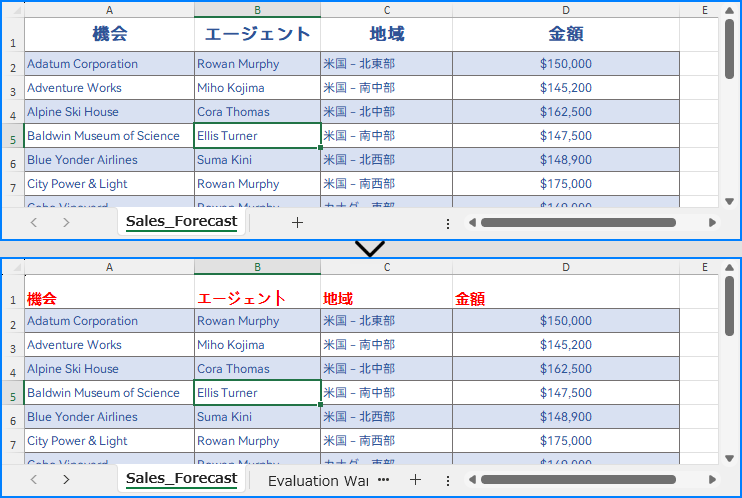Select $150,000 cell in top spreadsheet

click(x=566, y=64)
